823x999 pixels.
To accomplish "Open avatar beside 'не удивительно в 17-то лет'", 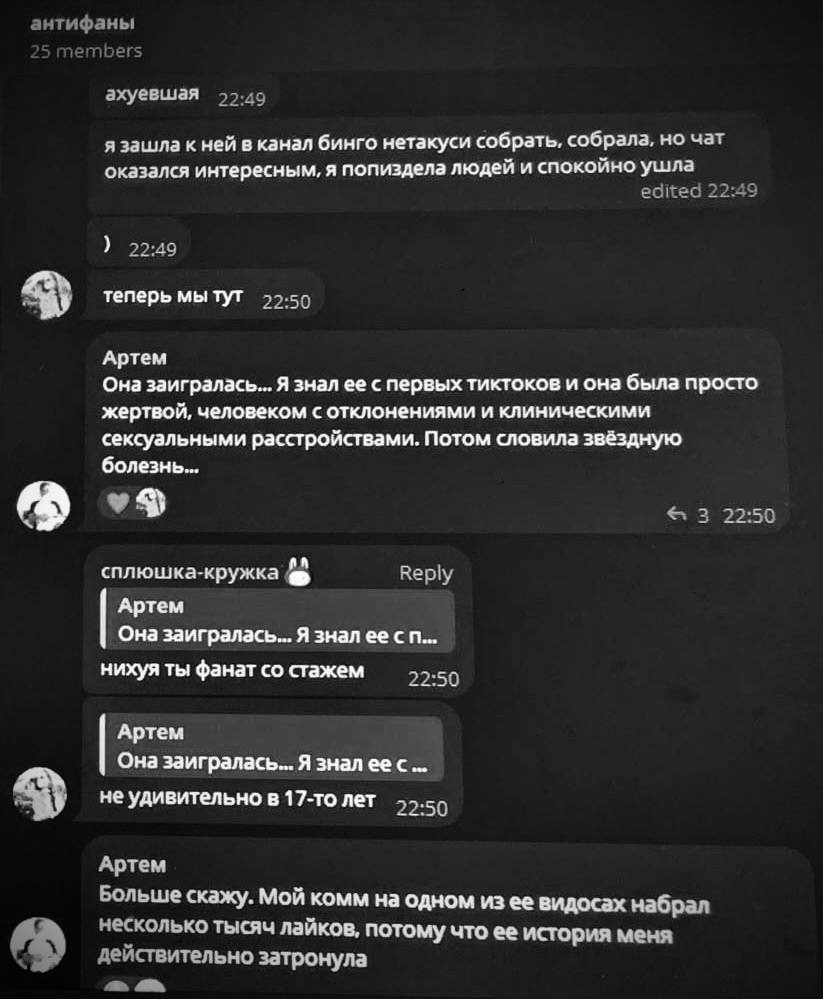I will [39, 793].
